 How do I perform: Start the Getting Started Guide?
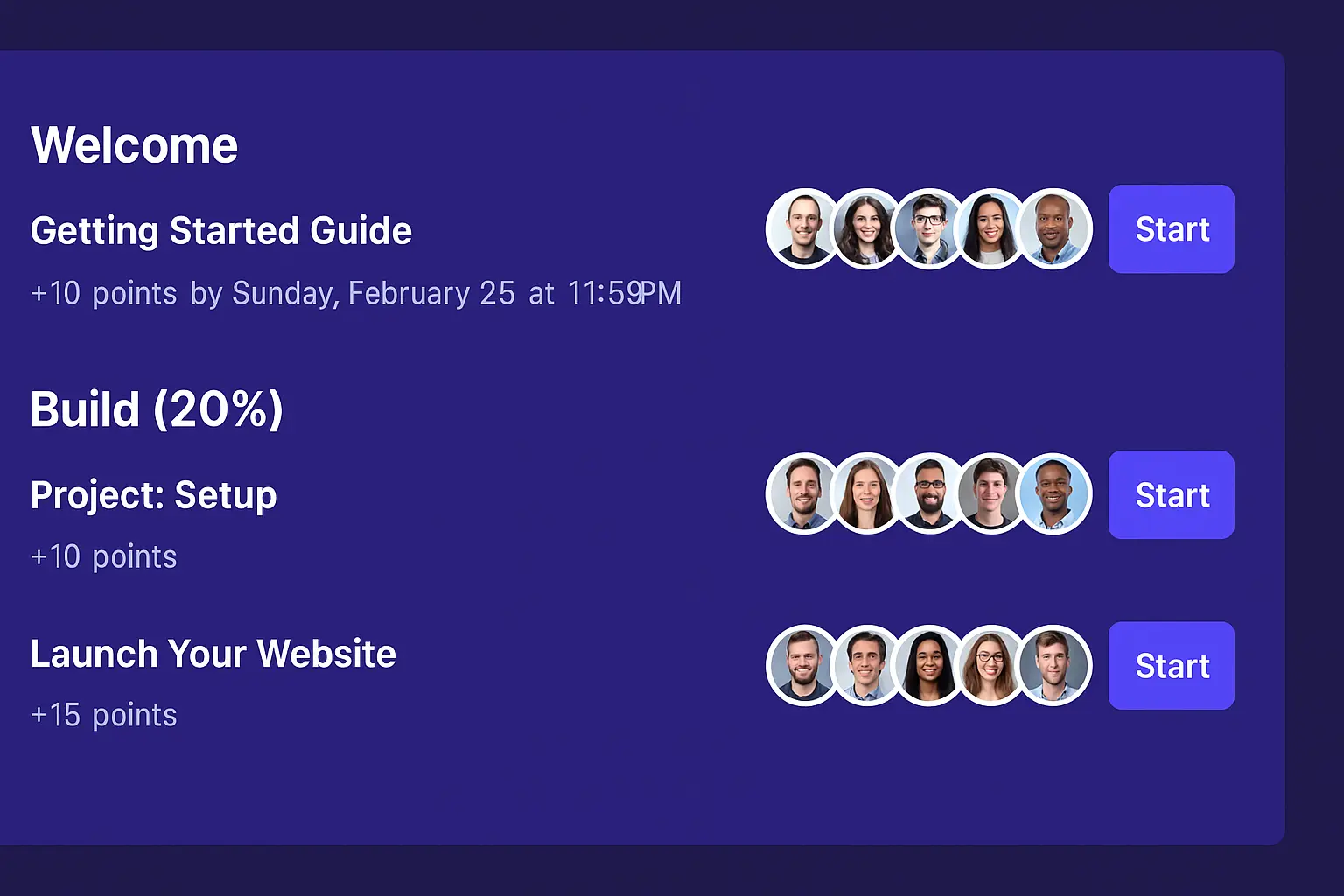click(1171, 229)
